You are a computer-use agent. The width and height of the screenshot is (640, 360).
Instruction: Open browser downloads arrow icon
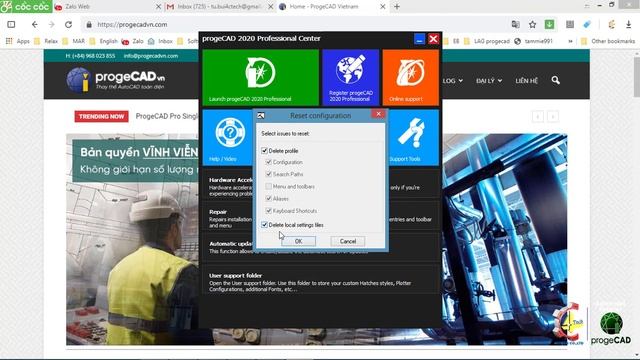pos(629,24)
